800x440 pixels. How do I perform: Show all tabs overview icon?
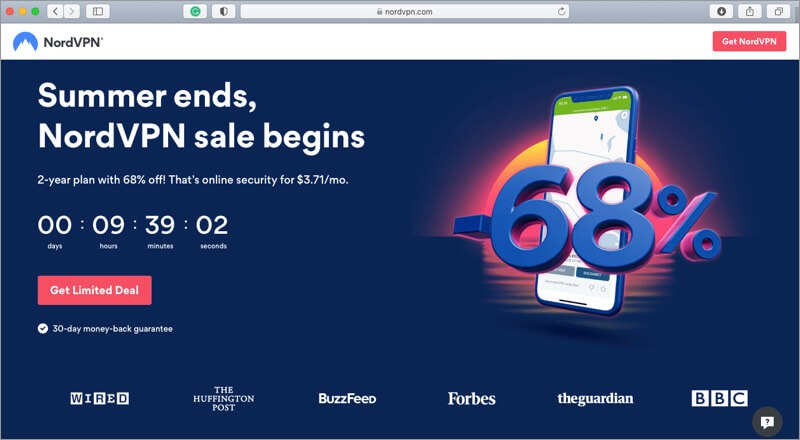779,11
